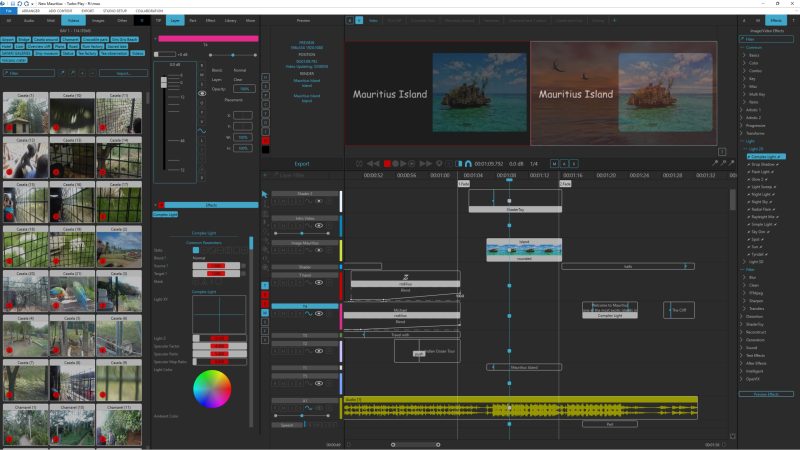This screenshot has height=450, width=800.
Task: Click the vertical volume fader in the layer panel
Action: pyautogui.click(x=164, y=82)
